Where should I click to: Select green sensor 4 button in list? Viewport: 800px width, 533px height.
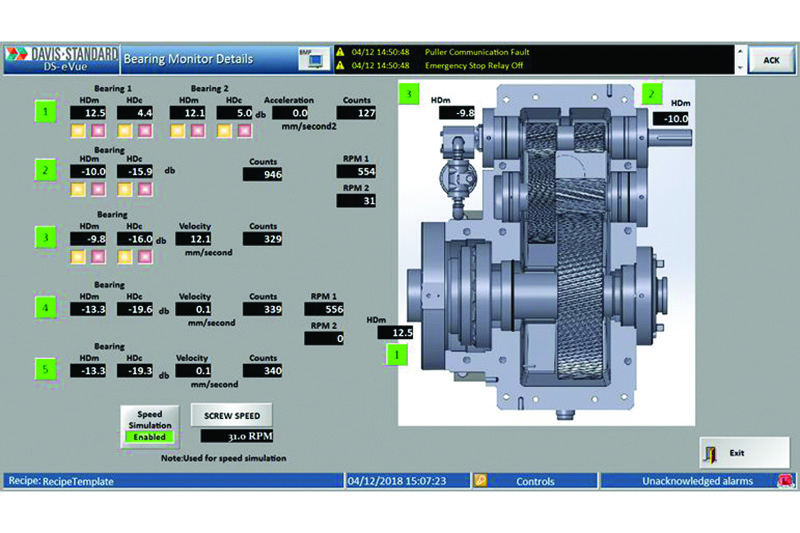pos(45,310)
